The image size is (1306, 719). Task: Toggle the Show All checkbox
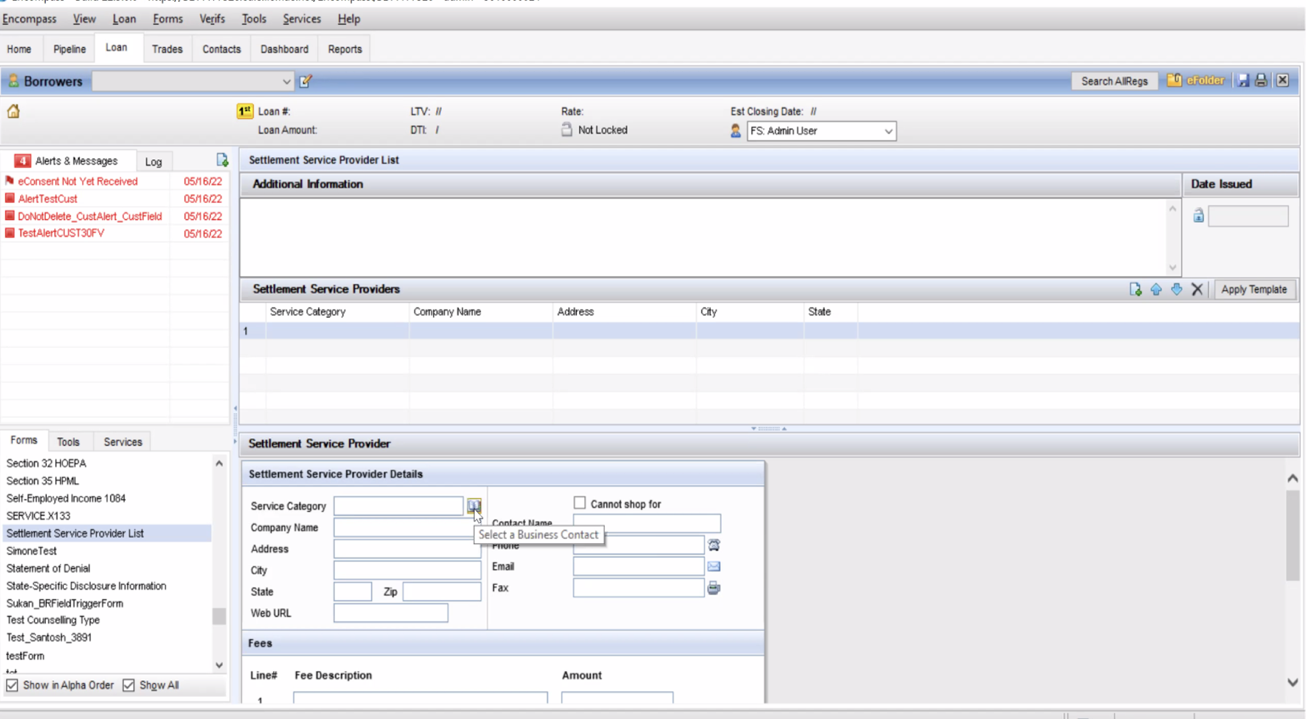pyautogui.click(x=128, y=685)
